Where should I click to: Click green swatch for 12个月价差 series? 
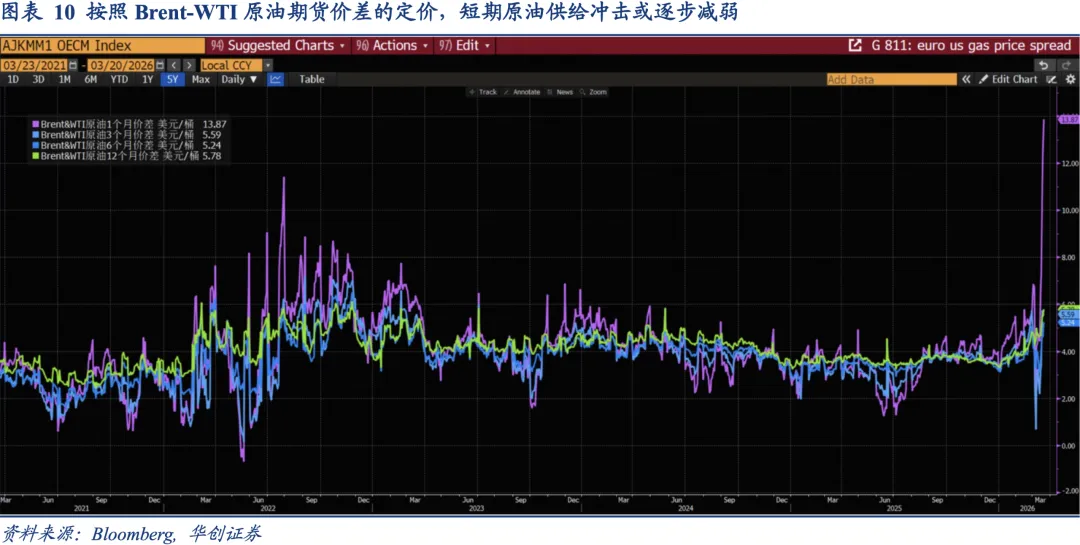36,156
